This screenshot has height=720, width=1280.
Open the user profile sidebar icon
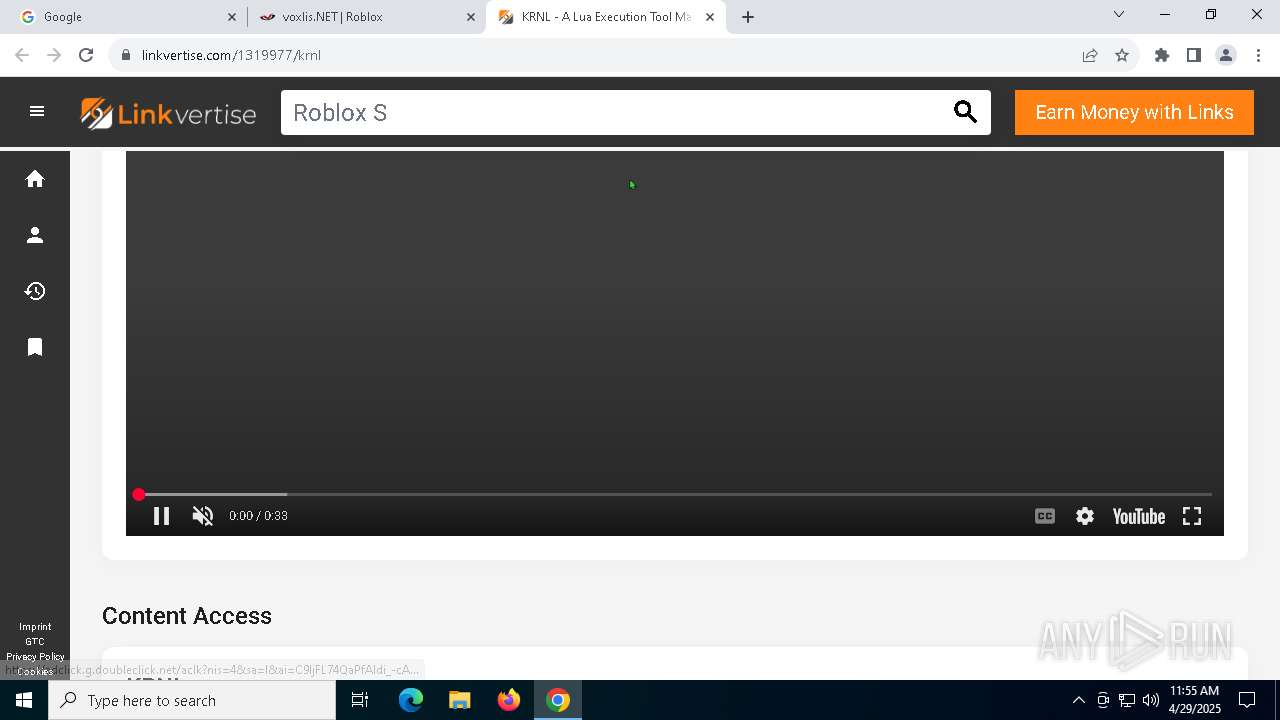pyautogui.click(x=35, y=235)
